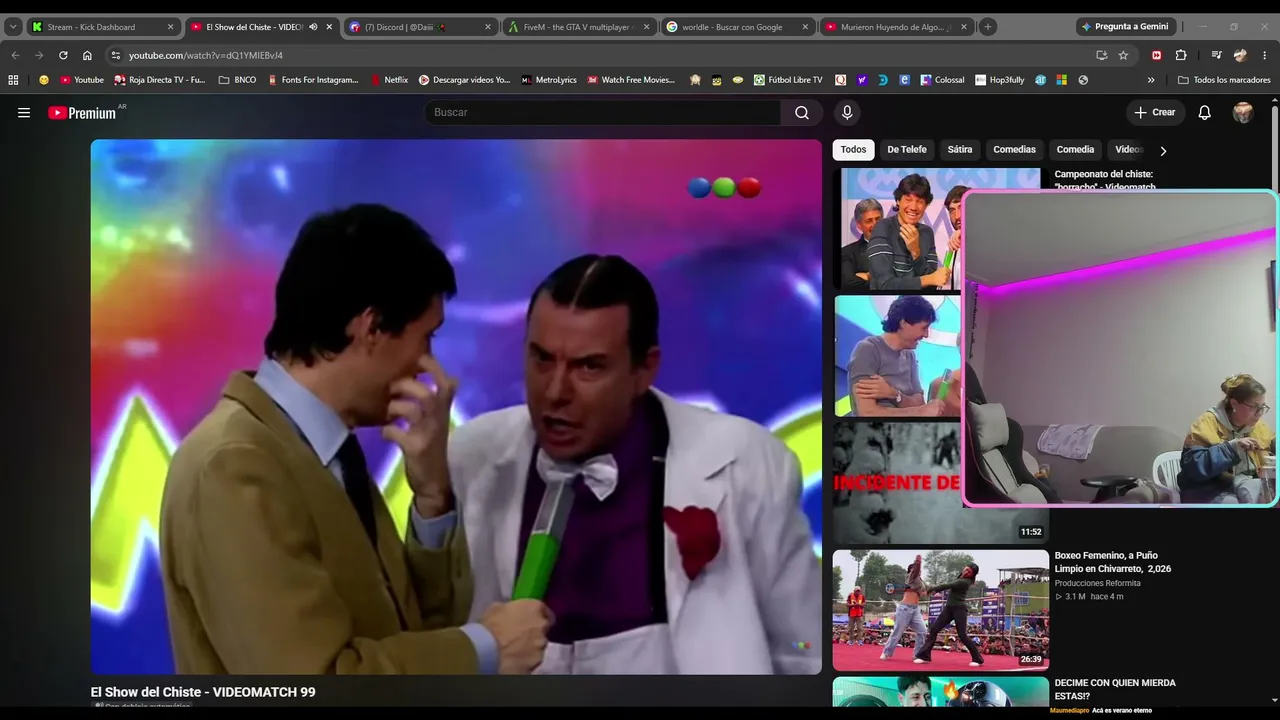This screenshot has width=1280, height=720.
Task: Mute the El Show del Chiste tab audio
Action: click(313, 27)
